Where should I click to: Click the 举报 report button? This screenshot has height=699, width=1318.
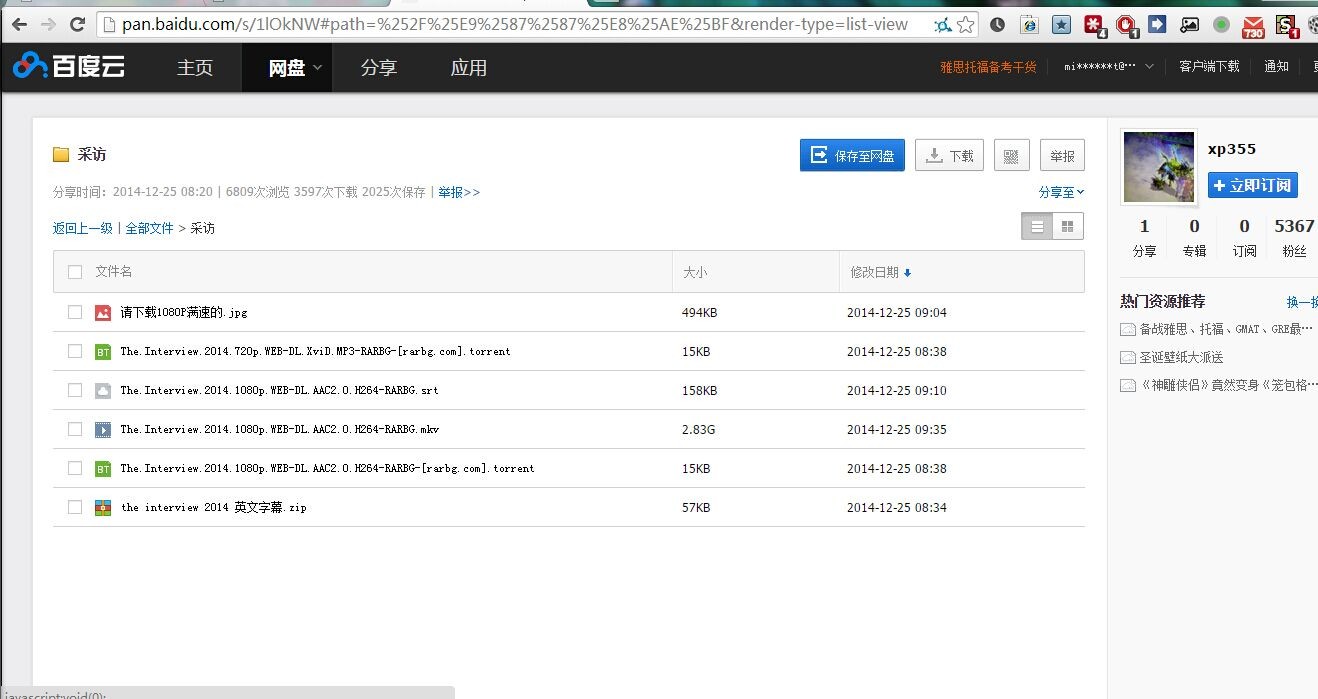click(x=1062, y=155)
